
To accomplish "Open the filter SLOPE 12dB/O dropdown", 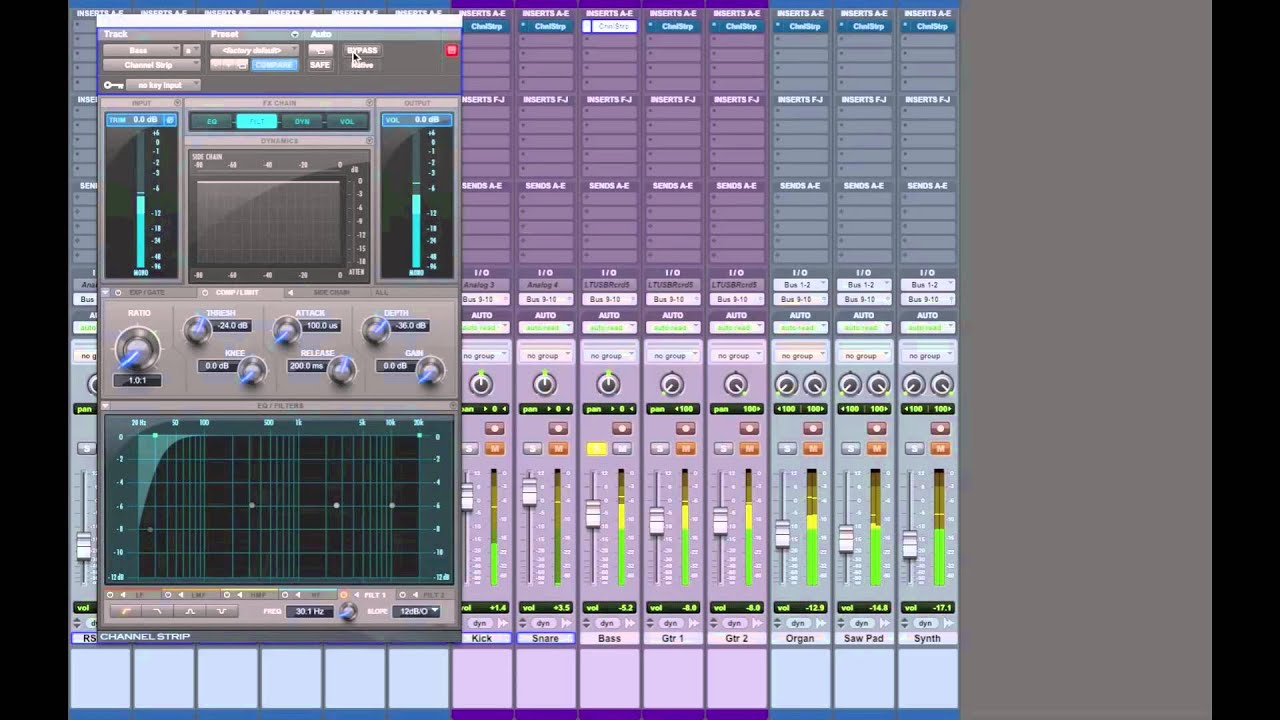I will click(x=415, y=611).
